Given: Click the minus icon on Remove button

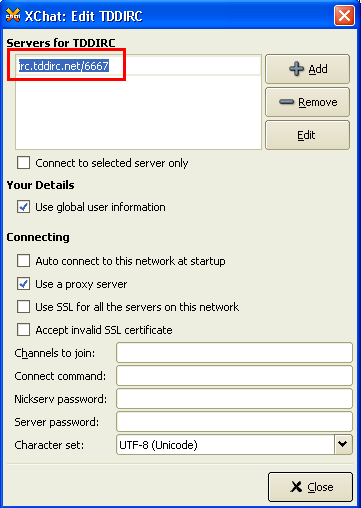Looking at the screenshot, I should 286,102.
